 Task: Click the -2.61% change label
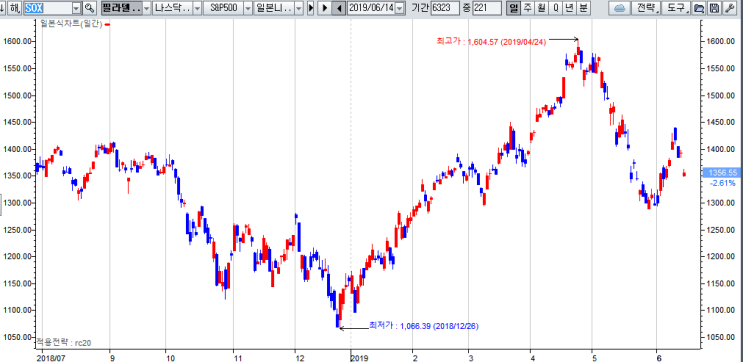[x=722, y=183]
